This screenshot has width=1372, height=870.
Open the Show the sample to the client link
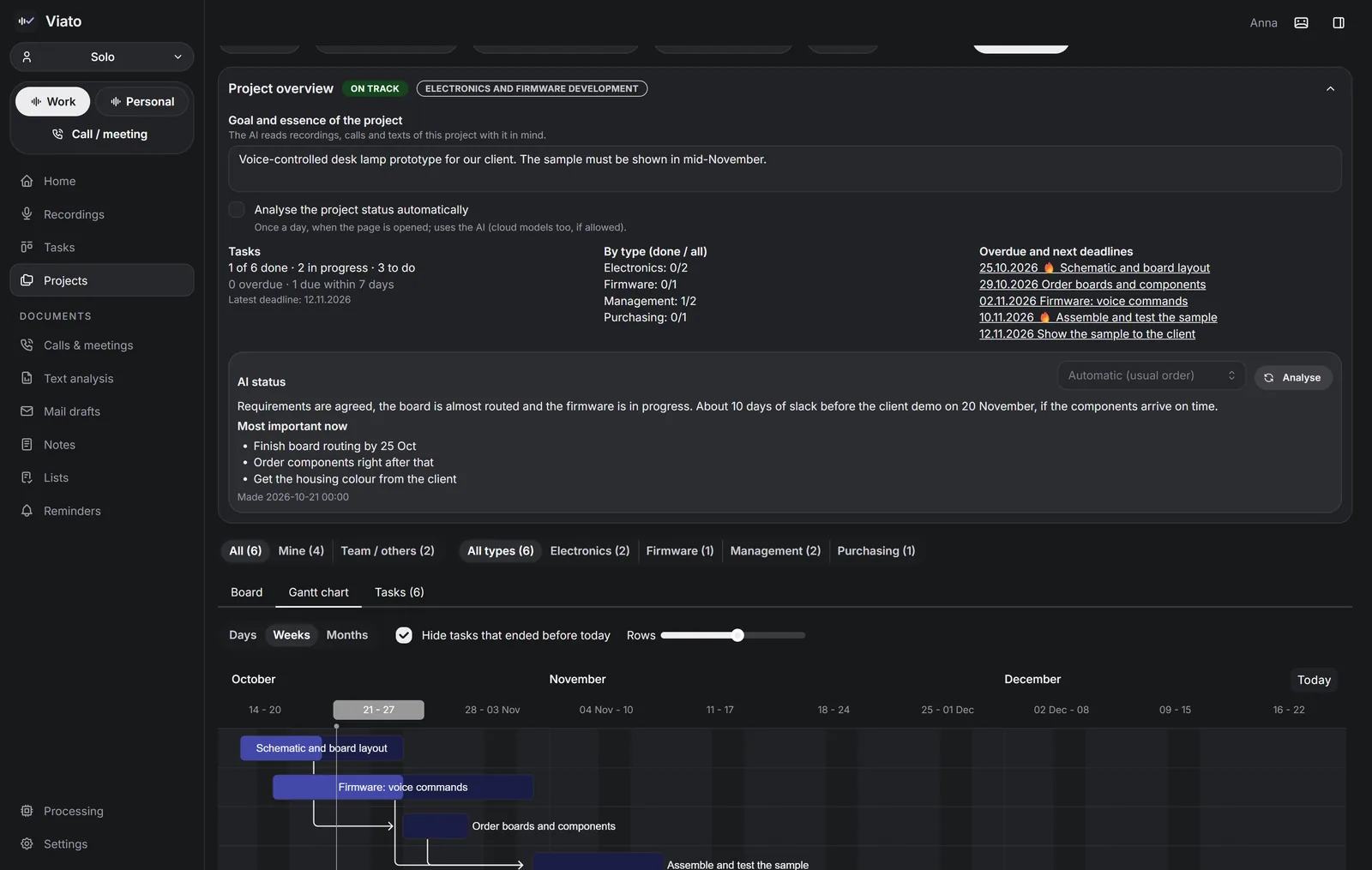[1087, 334]
